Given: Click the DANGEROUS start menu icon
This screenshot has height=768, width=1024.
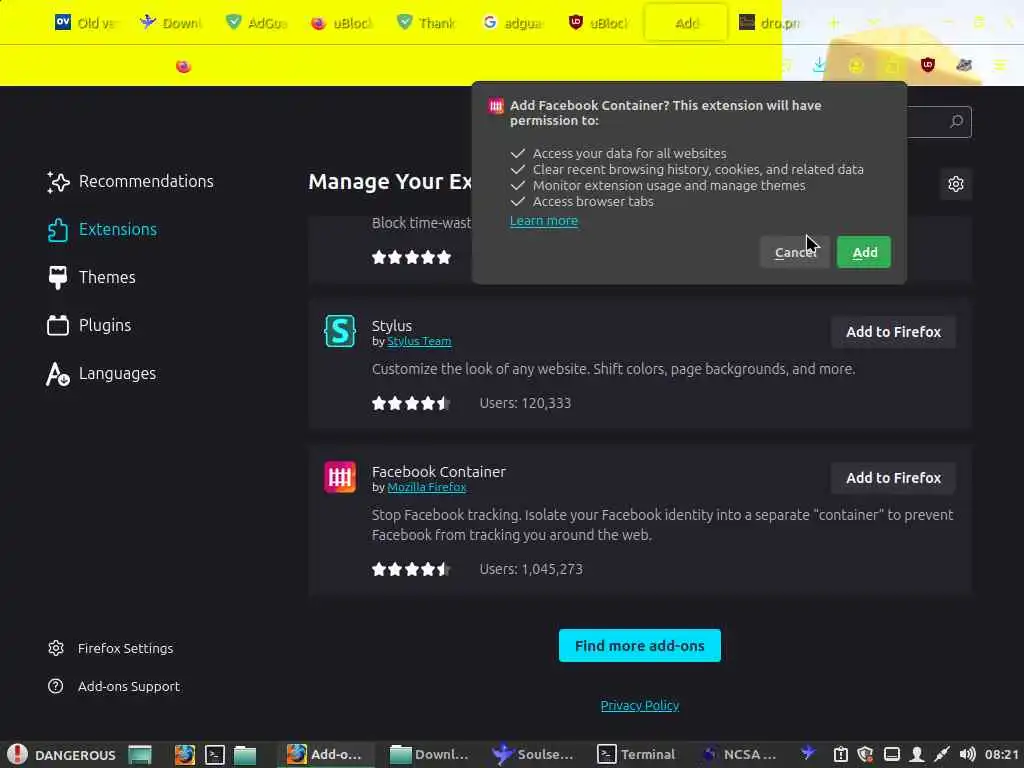Looking at the screenshot, I should pyautogui.click(x=18, y=754).
